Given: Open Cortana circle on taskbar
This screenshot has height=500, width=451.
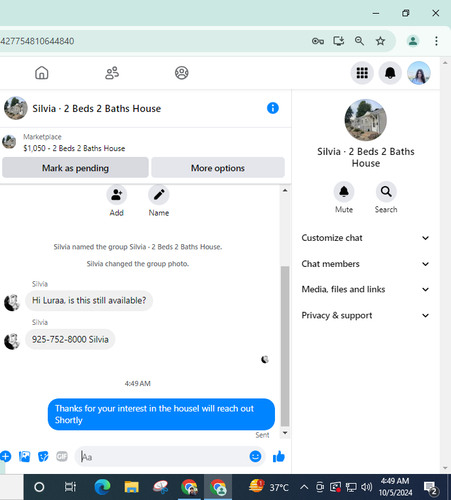Looking at the screenshot, I should coord(39,487).
